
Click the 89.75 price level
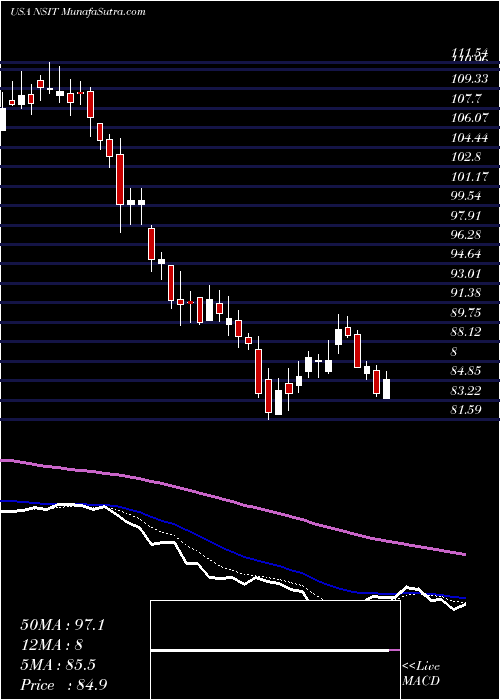click(x=467, y=313)
